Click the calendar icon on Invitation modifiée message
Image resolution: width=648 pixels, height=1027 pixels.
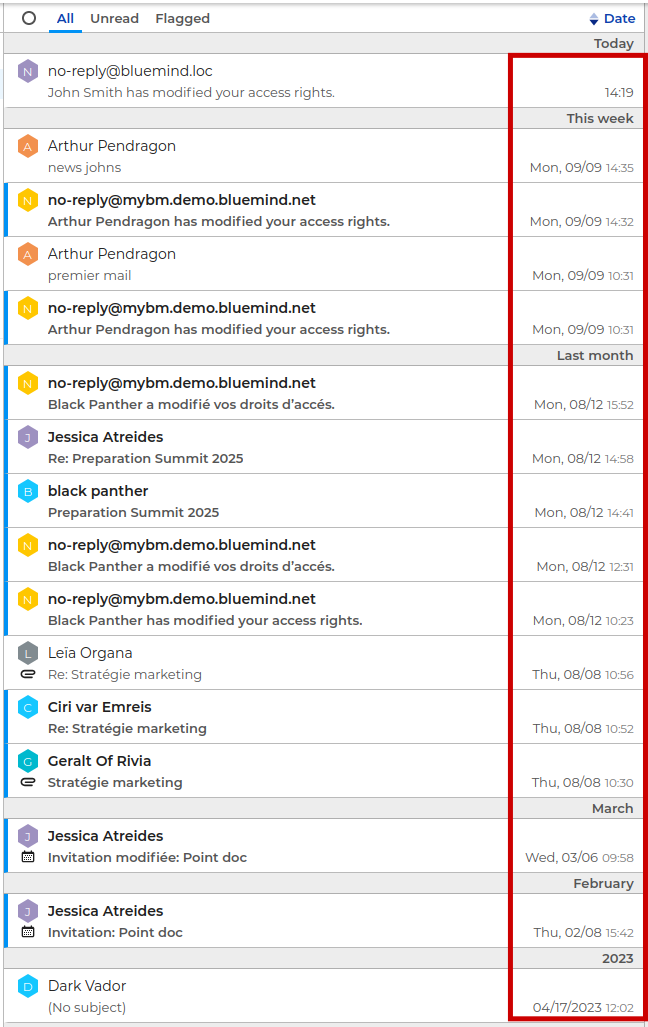(x=28, y=857)
